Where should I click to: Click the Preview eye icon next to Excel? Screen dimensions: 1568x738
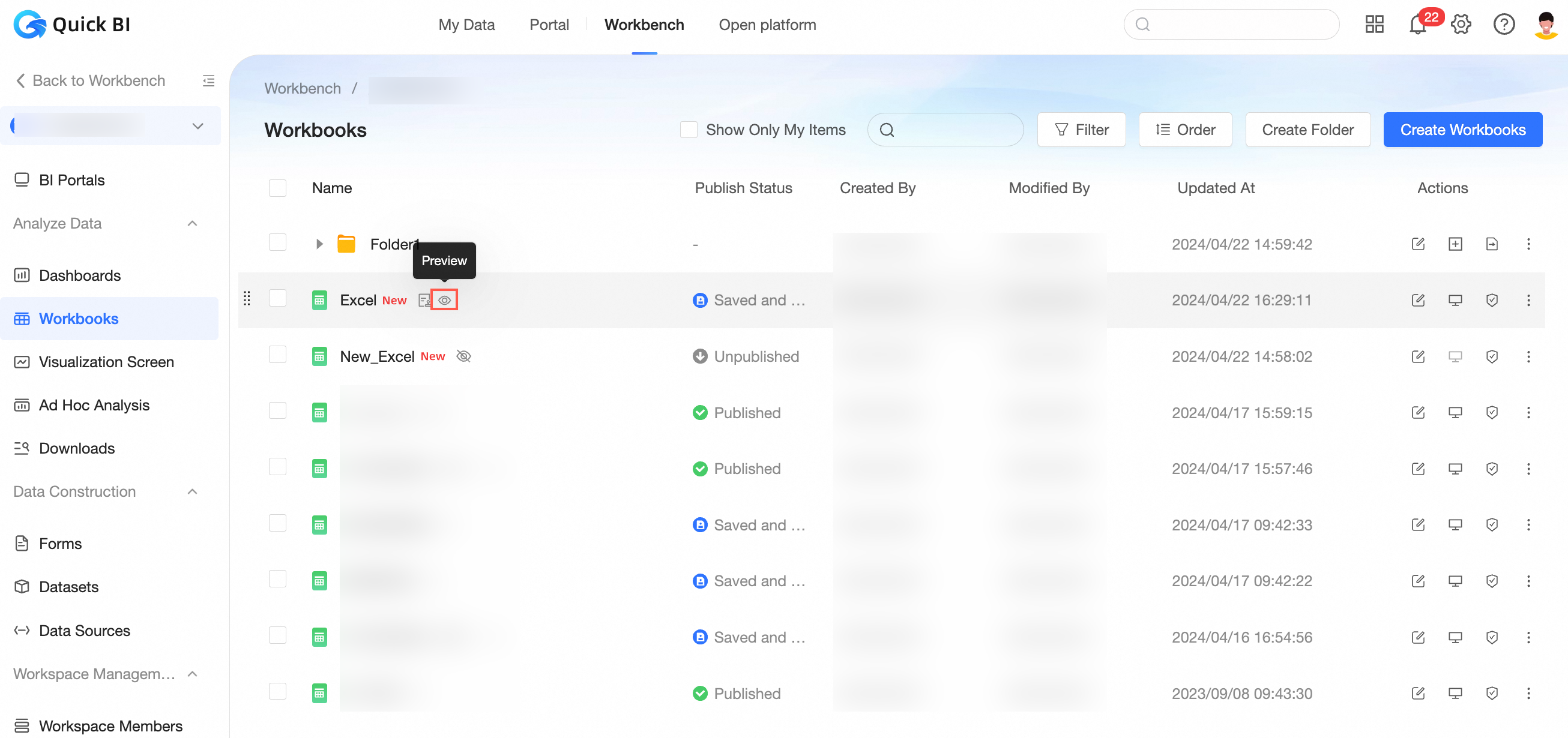pyautogui.click(x=444, y=300)
